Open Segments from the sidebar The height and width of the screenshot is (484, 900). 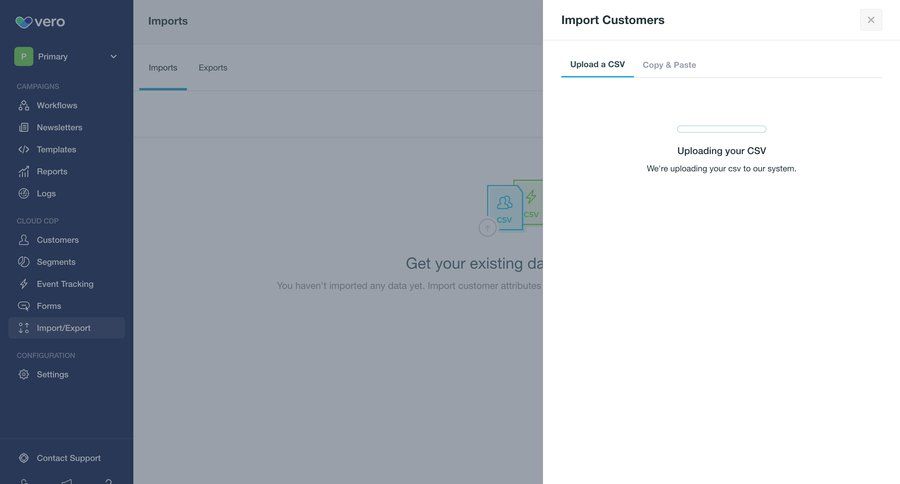tap(56, 262)
